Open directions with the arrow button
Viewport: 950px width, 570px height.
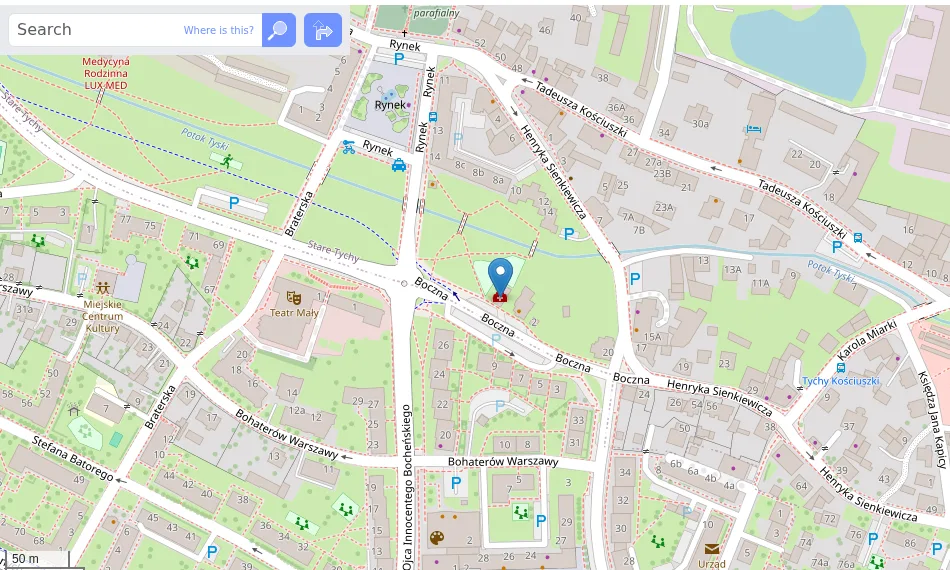point(323,30)
